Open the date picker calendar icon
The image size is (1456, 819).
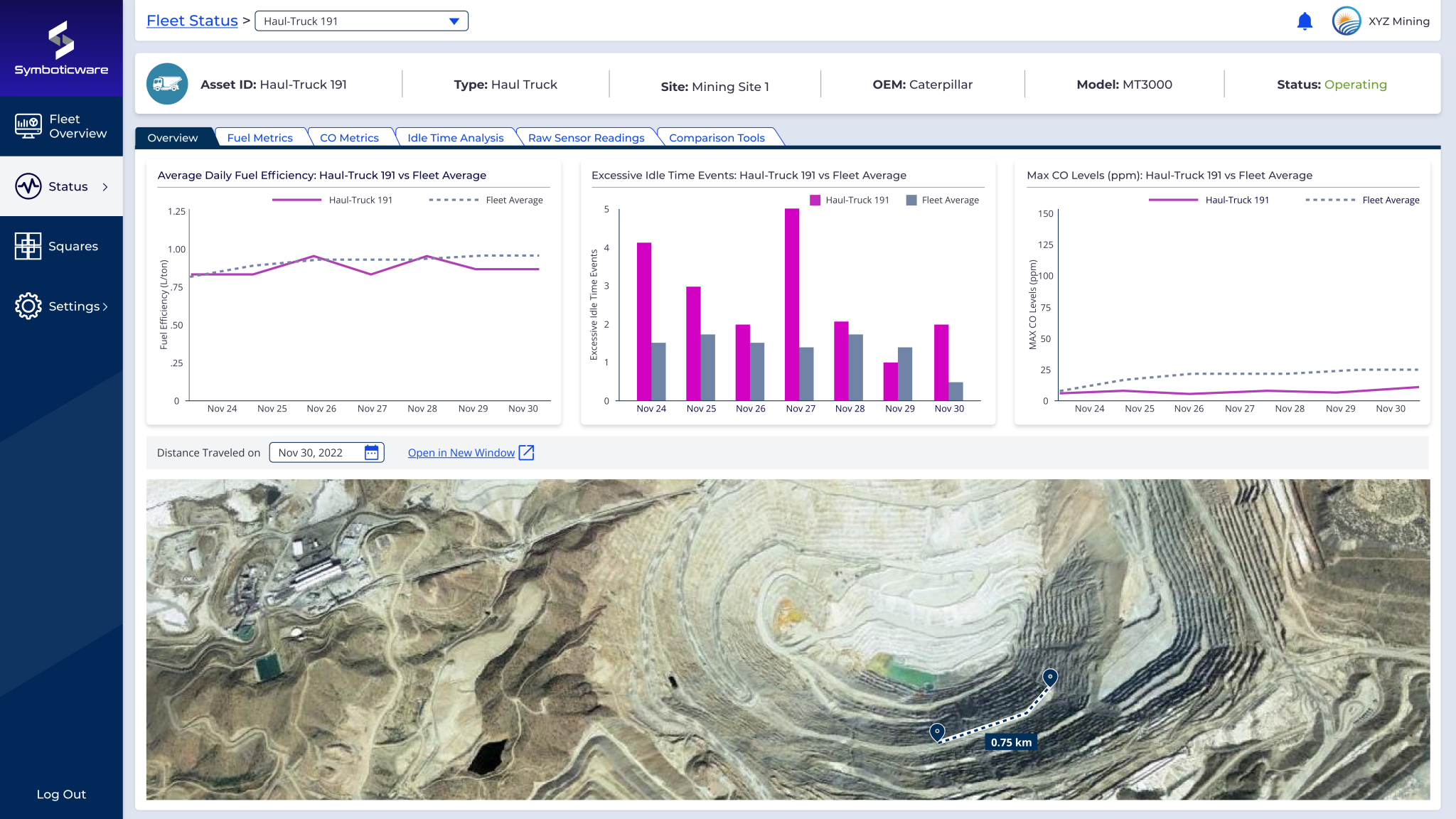click(x=372, y=452)
